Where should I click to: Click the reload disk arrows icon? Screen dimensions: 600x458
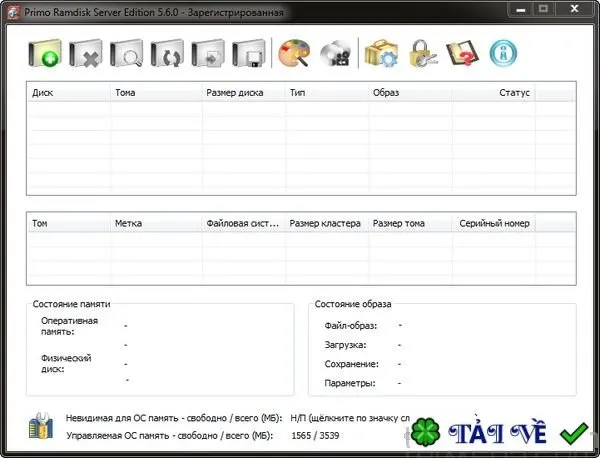167,53
